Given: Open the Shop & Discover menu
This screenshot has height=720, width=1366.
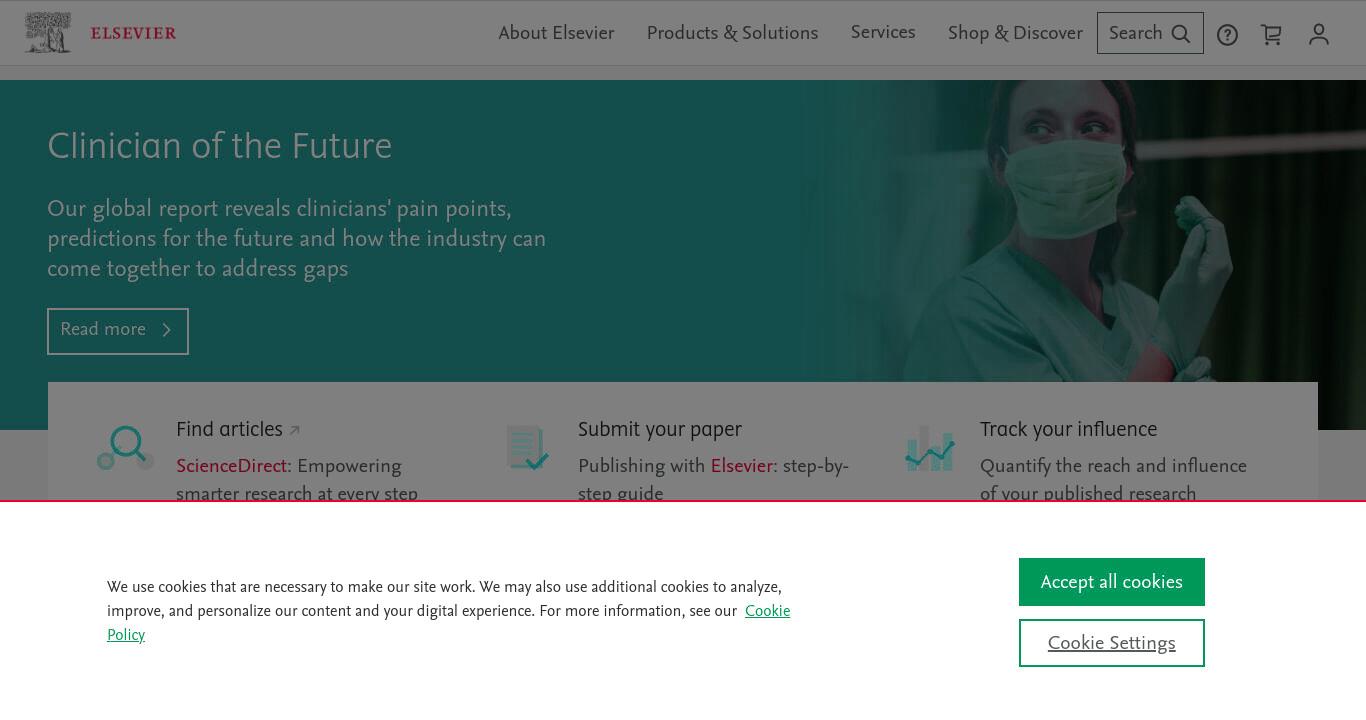Looking at the screenshot, I should pos(1015,33).
